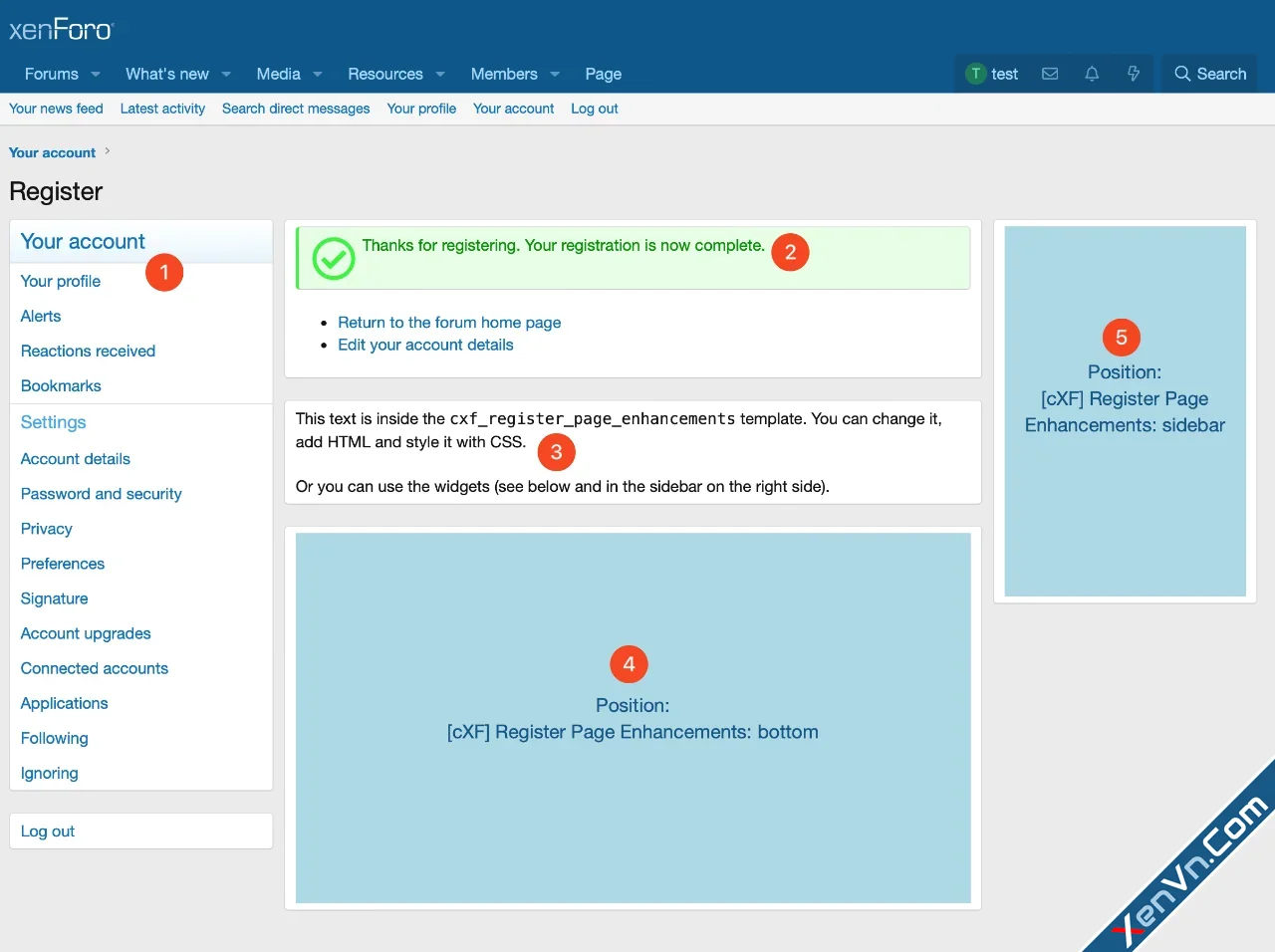Open the Page navigation tab
1275x952 pixels.
(x=603, y=74)
